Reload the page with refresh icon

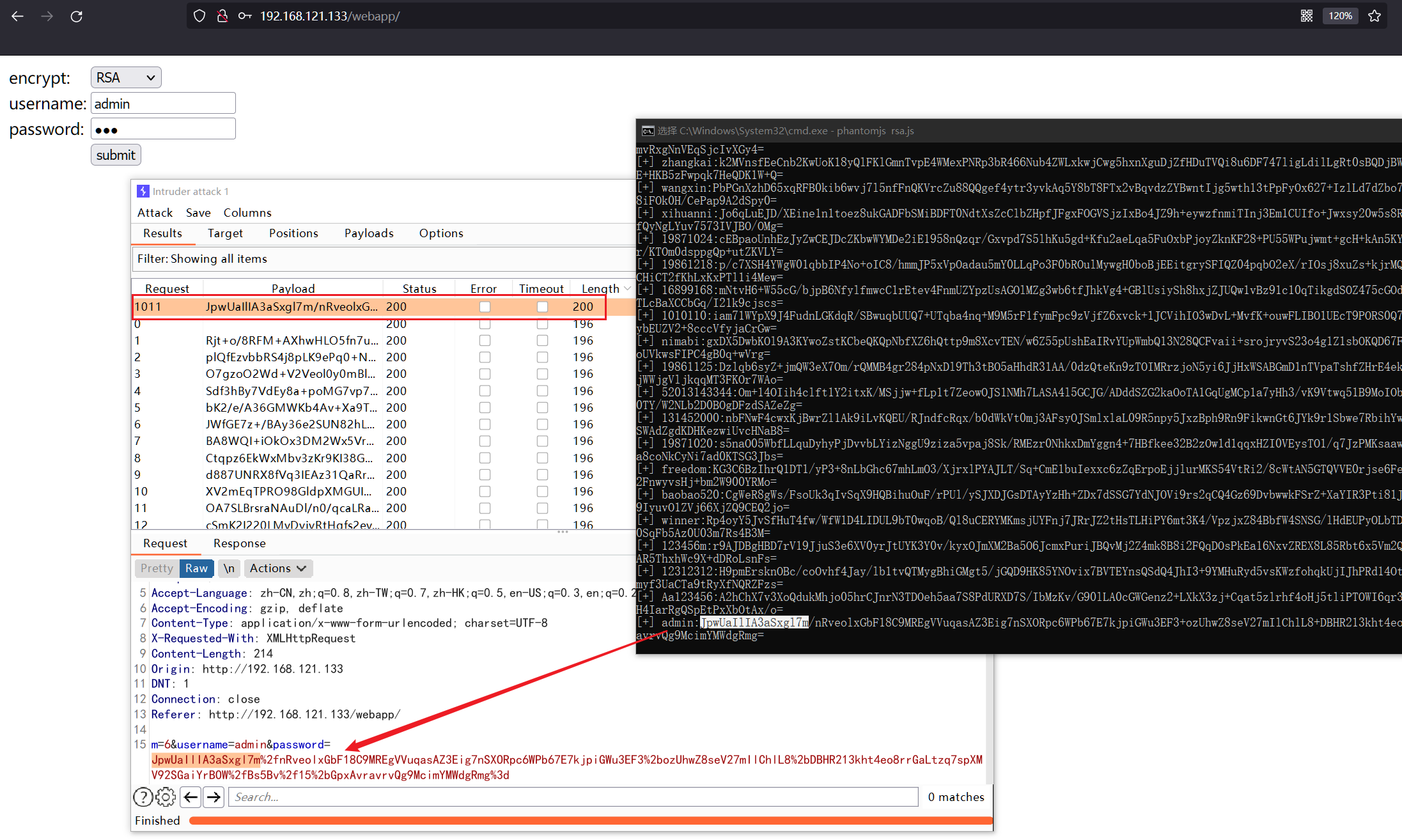(x=76, y=16)
